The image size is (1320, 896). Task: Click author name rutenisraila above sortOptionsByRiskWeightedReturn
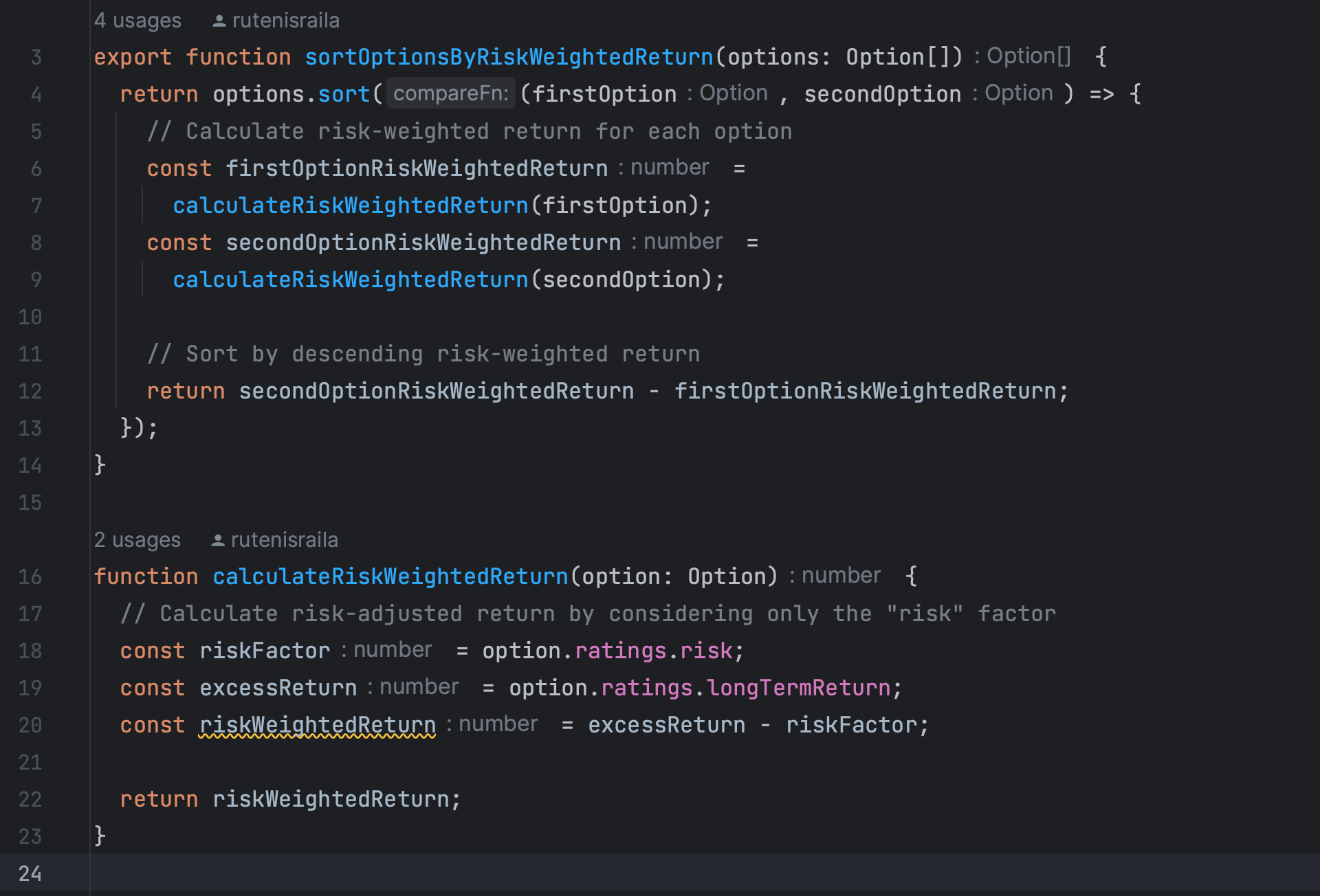pos(285,21)
